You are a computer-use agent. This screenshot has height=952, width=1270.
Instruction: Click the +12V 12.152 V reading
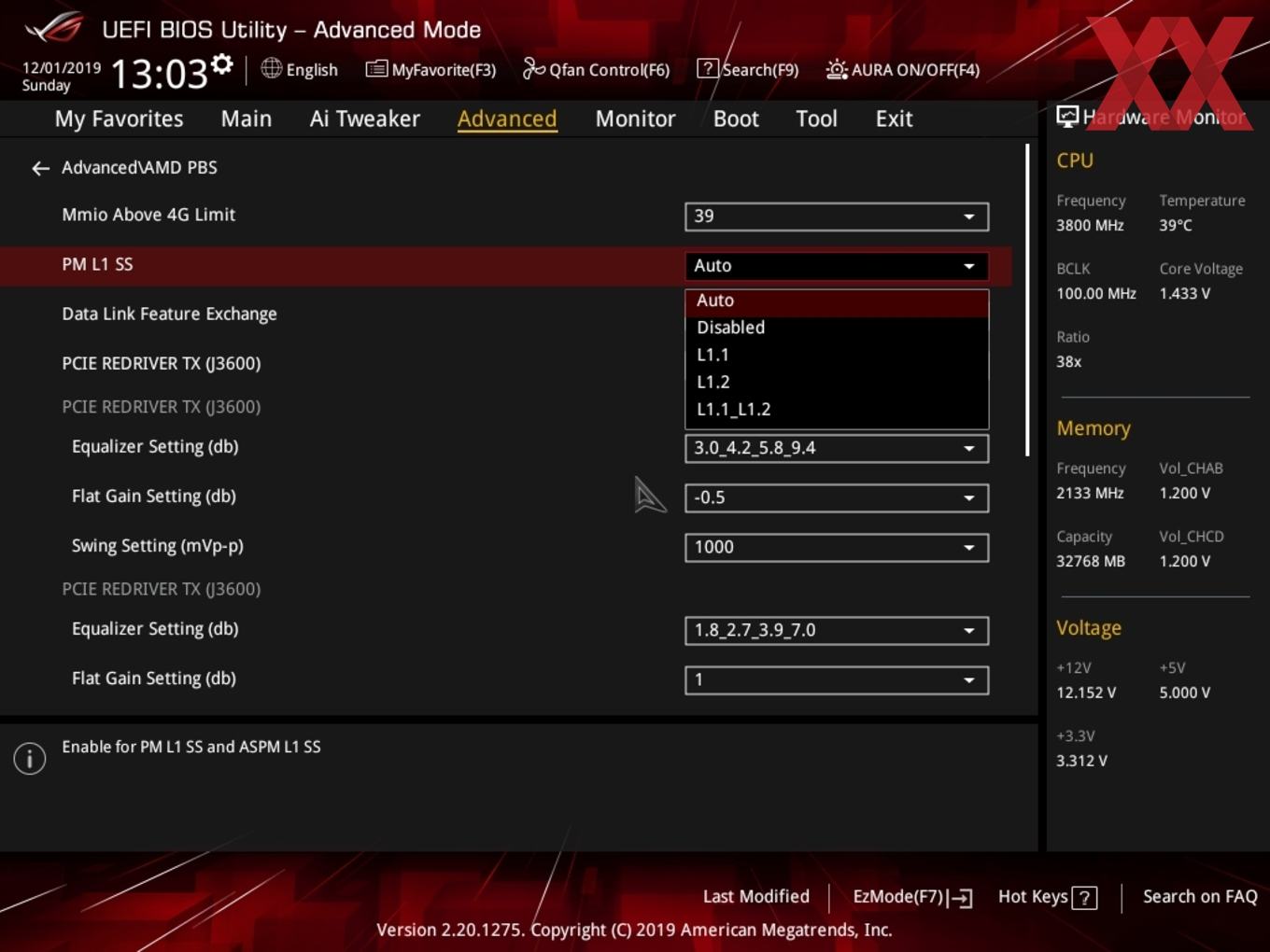pyautogui.click(x=1086, y=693)
